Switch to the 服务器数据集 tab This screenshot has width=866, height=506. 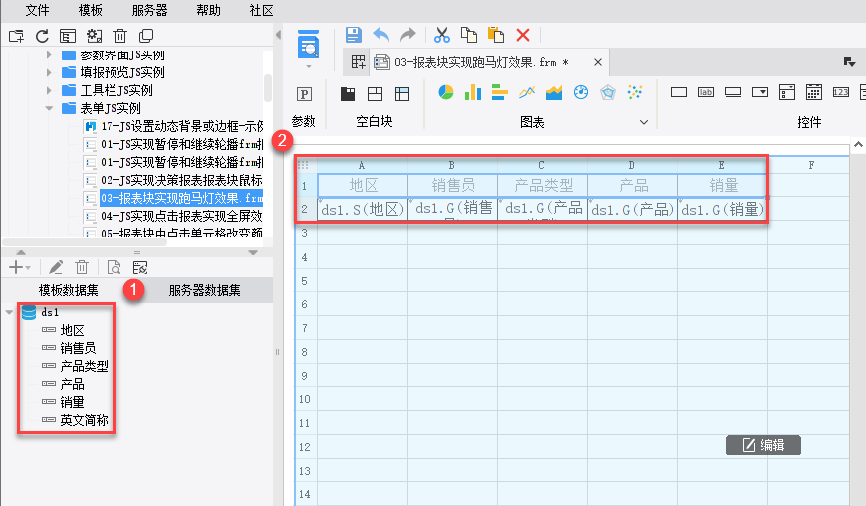coord(204,290)
